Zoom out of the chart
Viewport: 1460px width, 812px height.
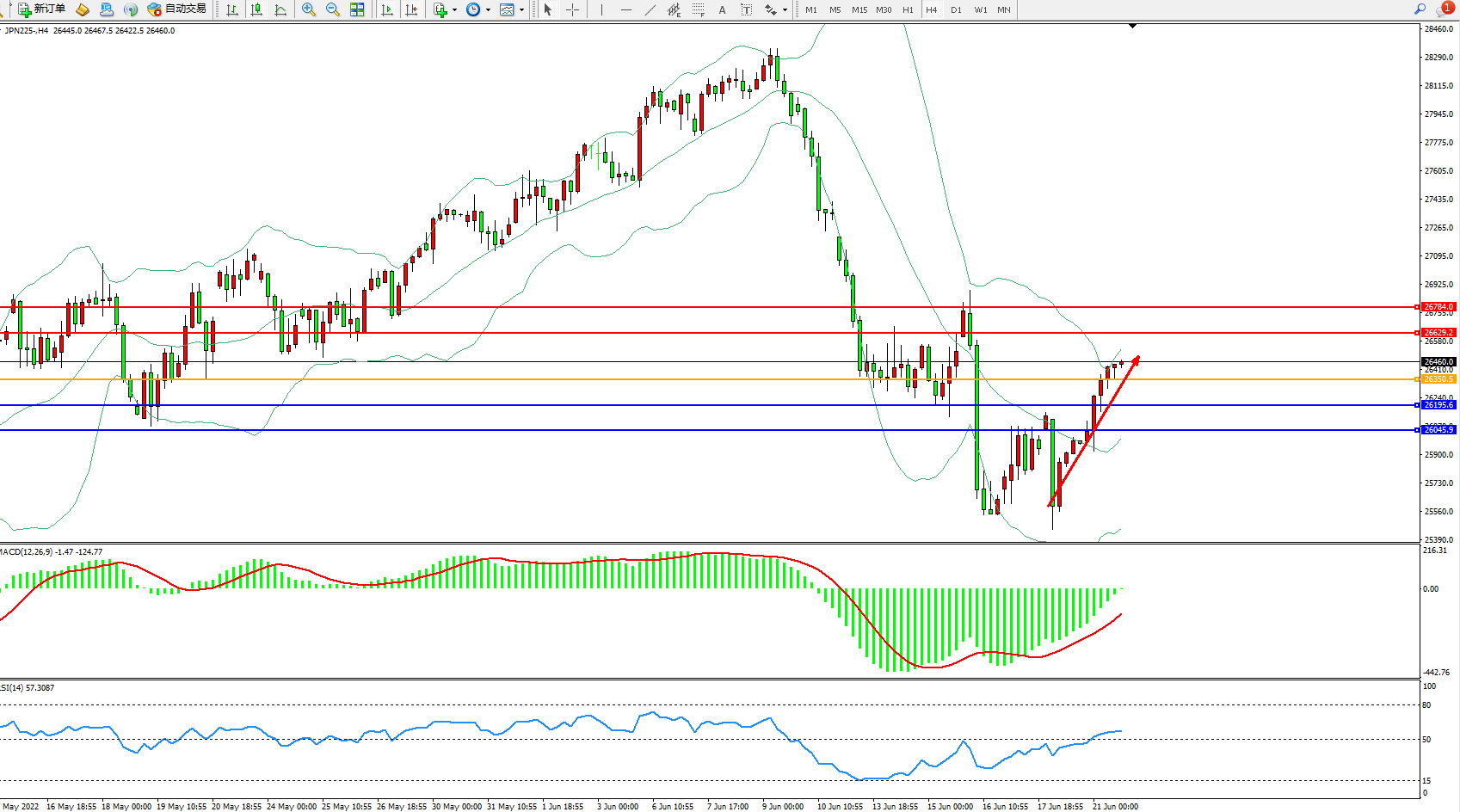coord(332,9)
